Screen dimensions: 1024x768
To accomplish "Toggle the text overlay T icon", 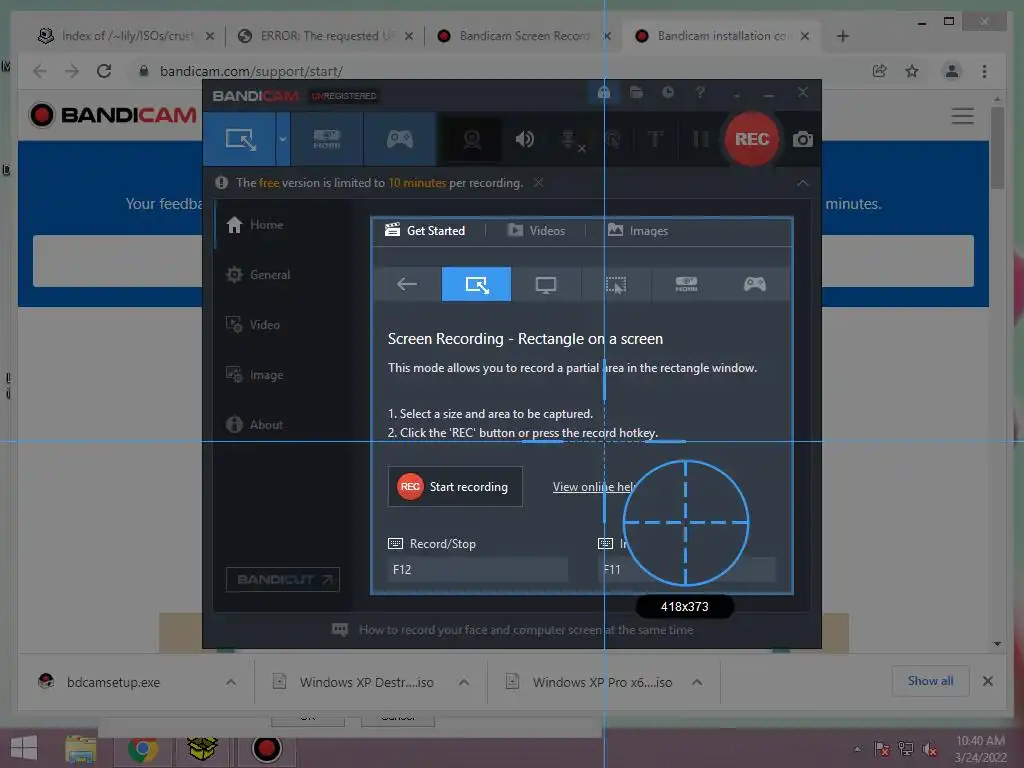I will (655, 139).
